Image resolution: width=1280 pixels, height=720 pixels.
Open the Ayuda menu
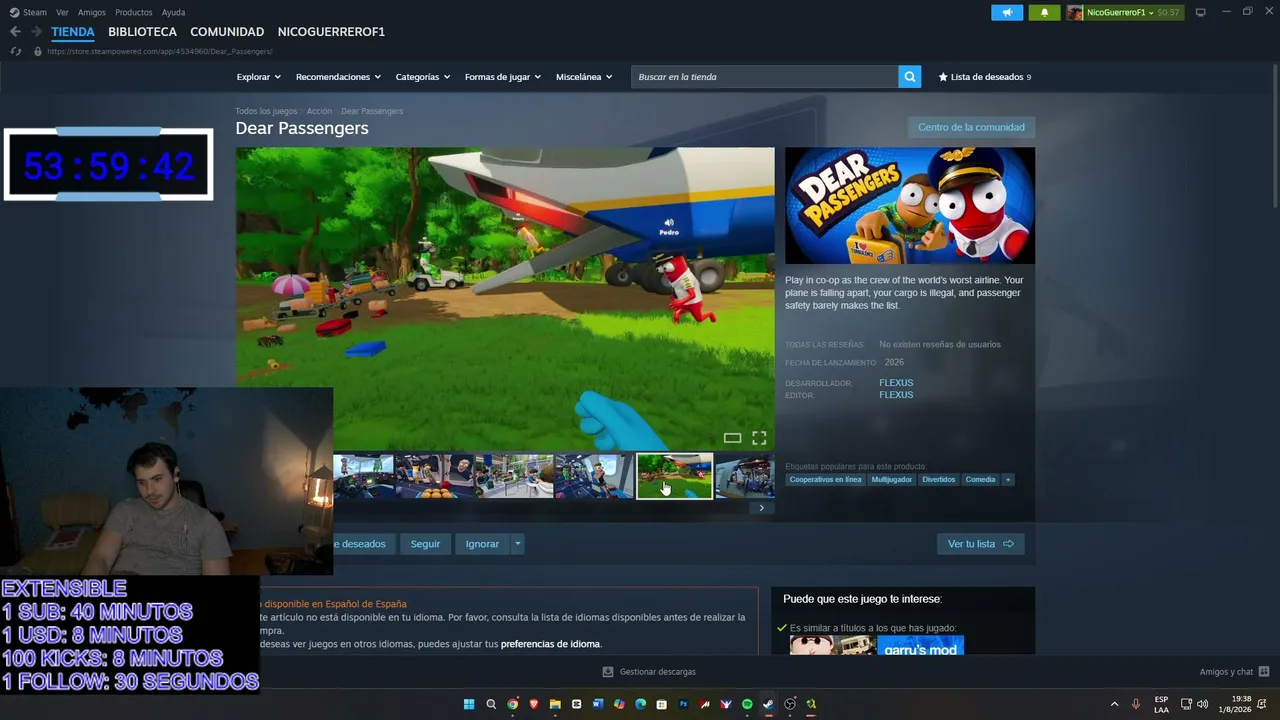click(x=173, y=13)
